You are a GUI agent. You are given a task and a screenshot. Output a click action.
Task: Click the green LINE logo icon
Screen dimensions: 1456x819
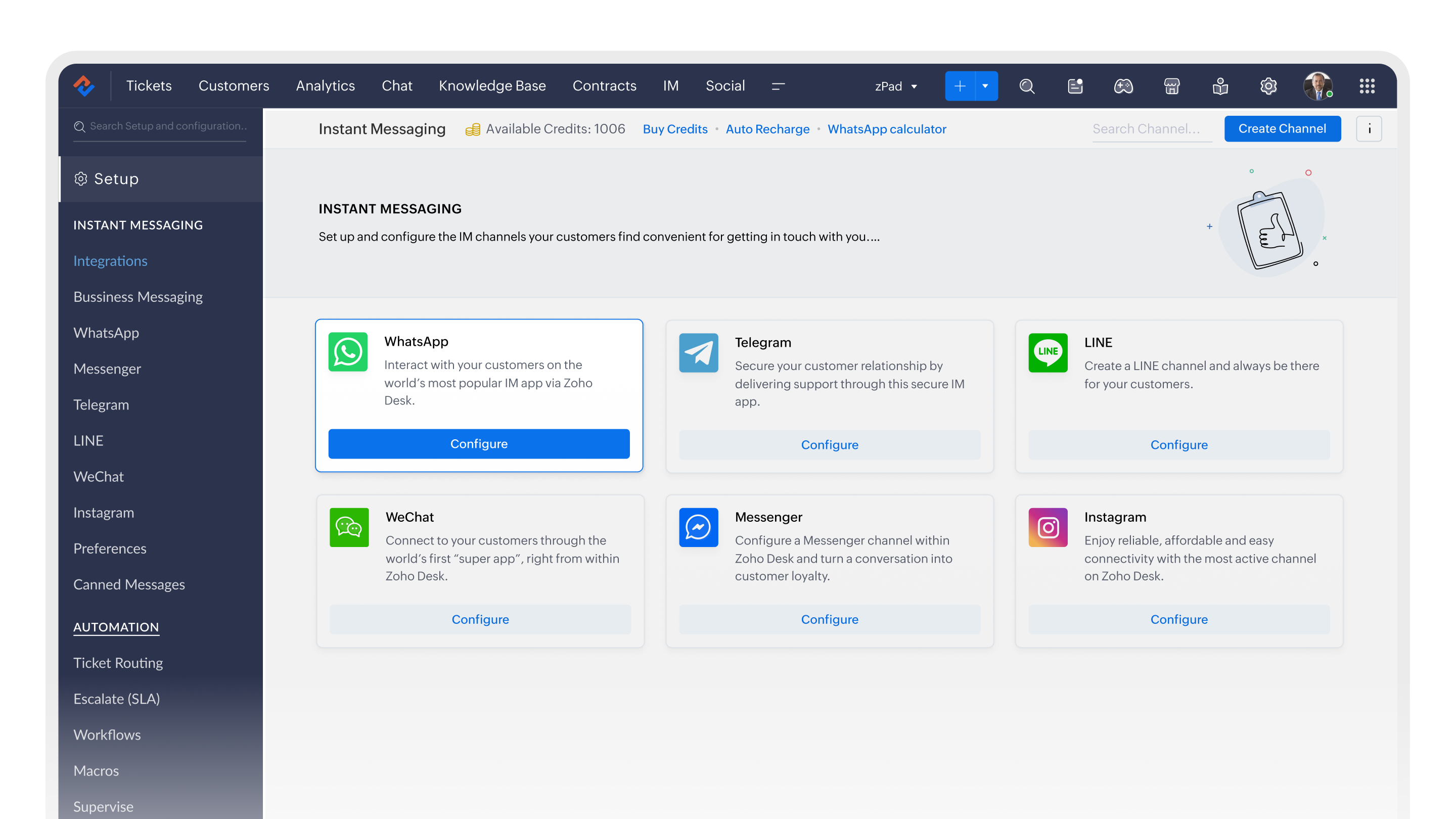[1048, 353]
